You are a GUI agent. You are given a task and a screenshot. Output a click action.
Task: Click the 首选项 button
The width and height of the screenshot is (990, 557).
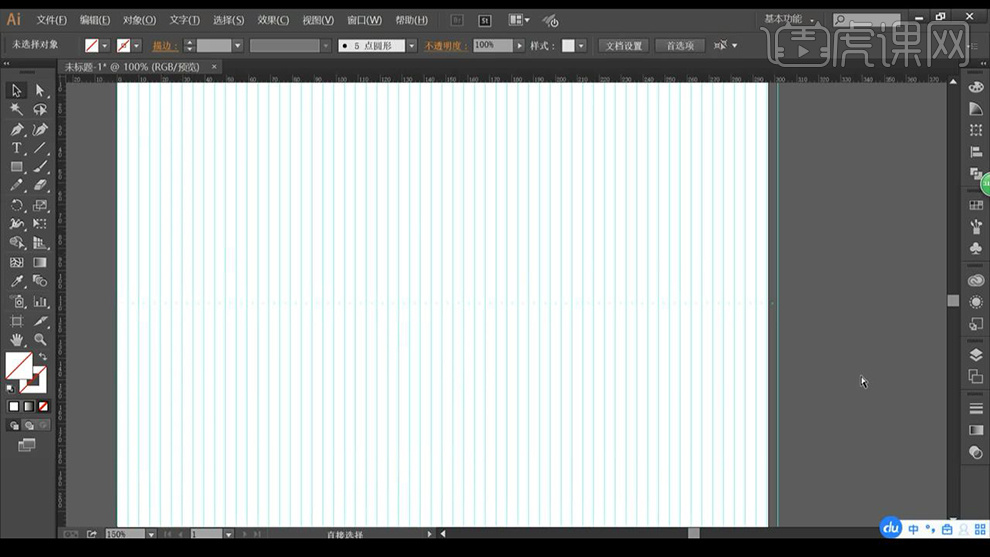point(680,46)
